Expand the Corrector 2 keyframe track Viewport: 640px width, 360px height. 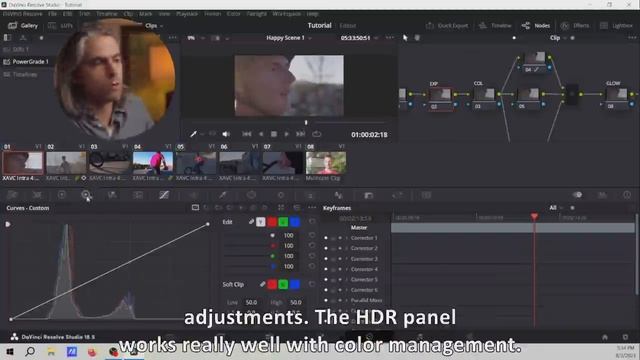pyautogui.click(x=347, y=248)
